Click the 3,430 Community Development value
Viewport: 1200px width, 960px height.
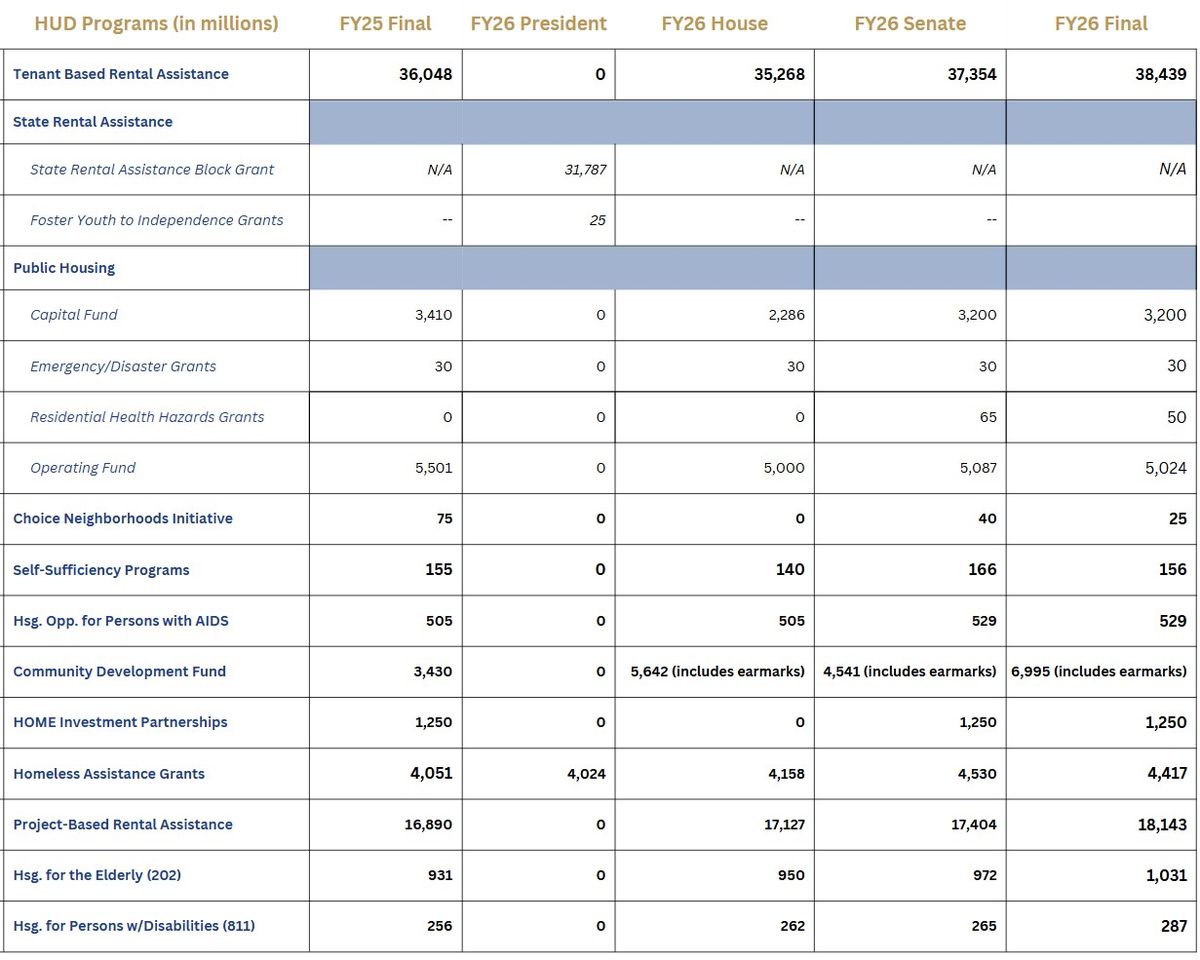[433, 672]
